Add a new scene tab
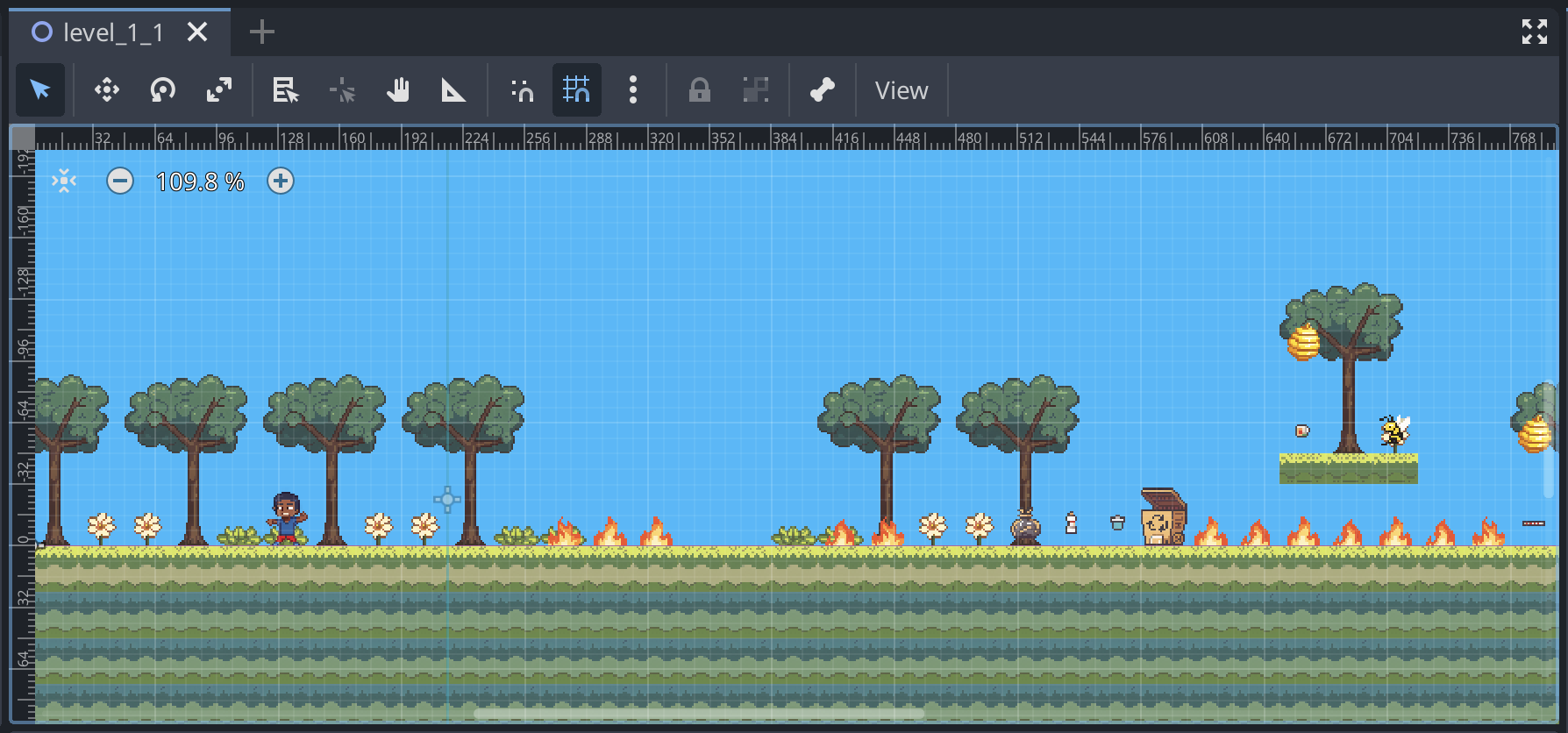Viewport: 1568px width, 733px height. click(261, 32)
